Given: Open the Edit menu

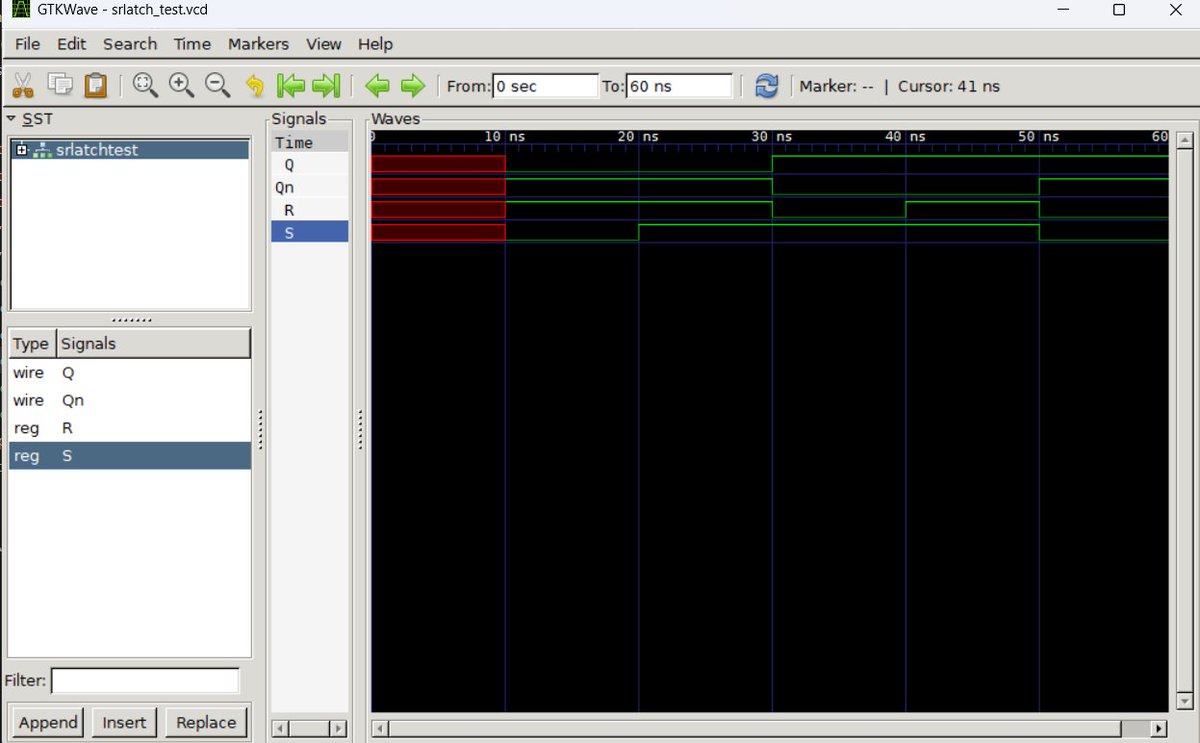Looking at the screenshot, I should (x=71, y=44).
